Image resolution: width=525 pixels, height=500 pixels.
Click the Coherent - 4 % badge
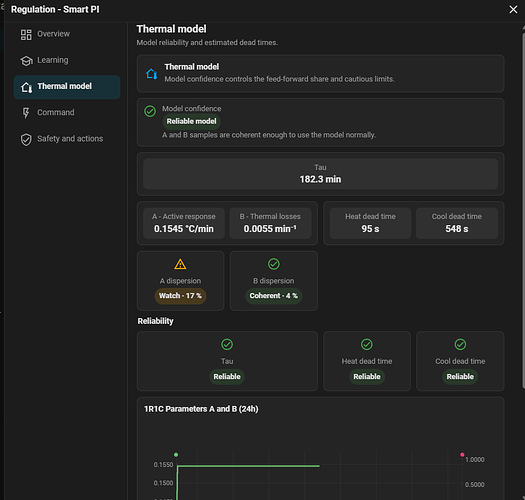(274, 296)
